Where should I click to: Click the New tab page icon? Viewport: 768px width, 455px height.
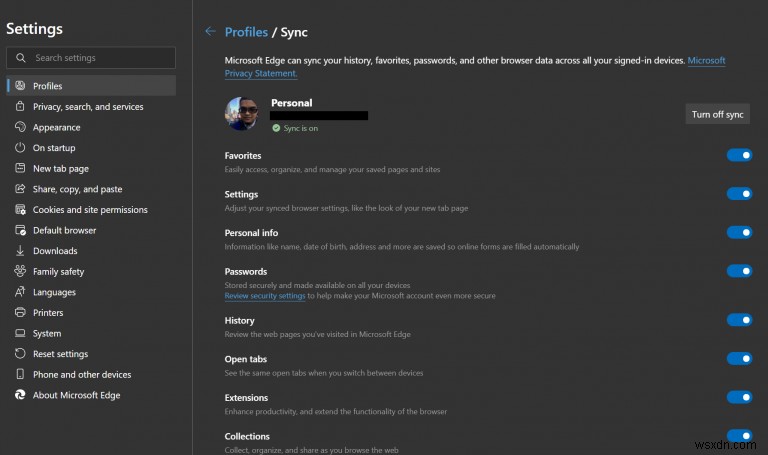(20, 168)
